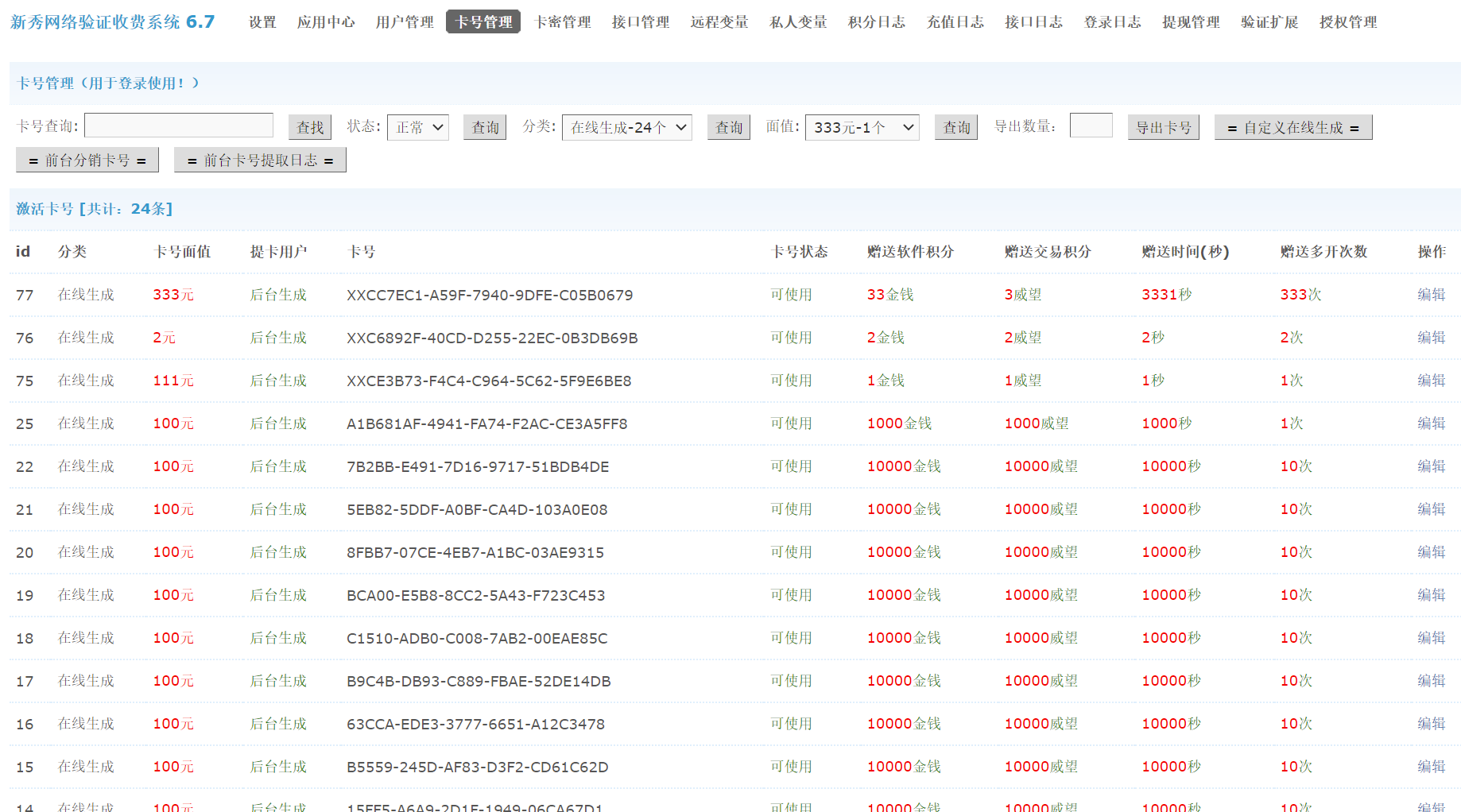This screenshot has height=812, width=1461.
Task: Open the 设置 menu
Action: (x=262, y=22)
